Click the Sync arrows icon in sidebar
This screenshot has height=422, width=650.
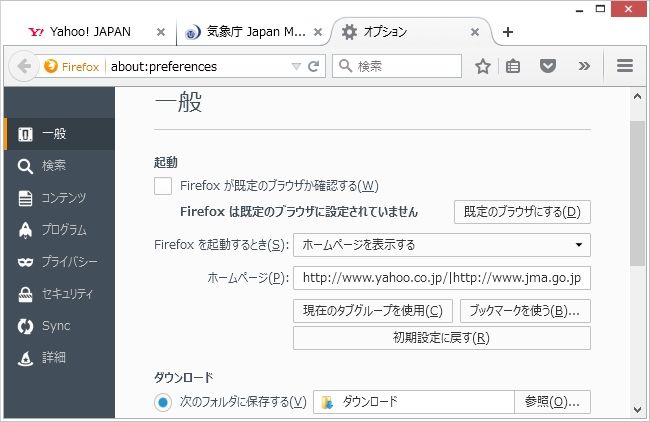[25, 326]
